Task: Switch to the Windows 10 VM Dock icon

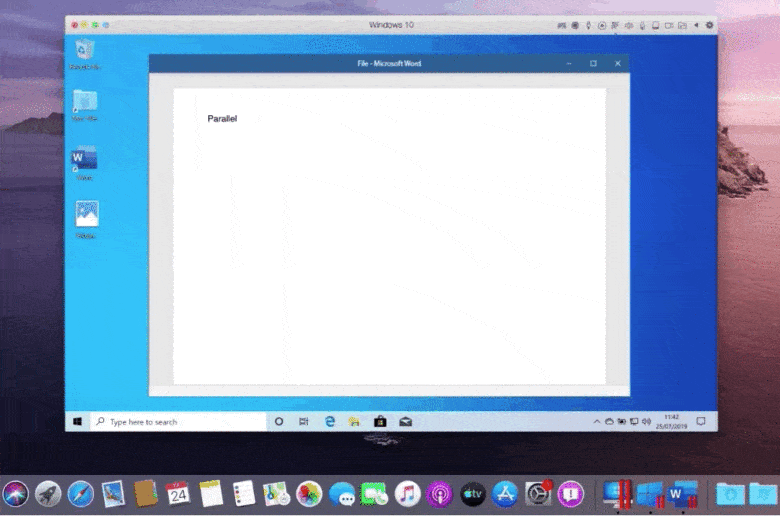Action: coord(650,494)
